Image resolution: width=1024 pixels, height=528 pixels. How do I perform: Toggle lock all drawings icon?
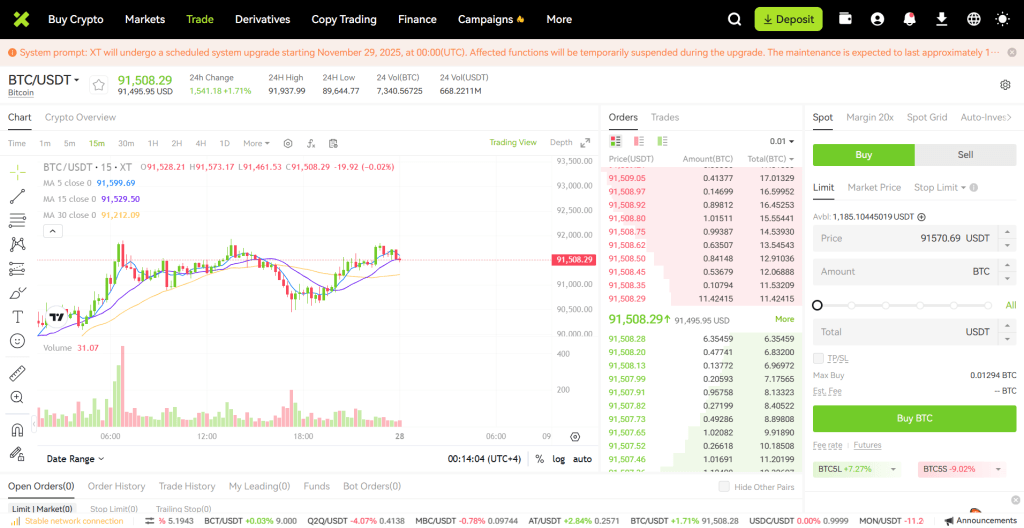click(18, 453)
